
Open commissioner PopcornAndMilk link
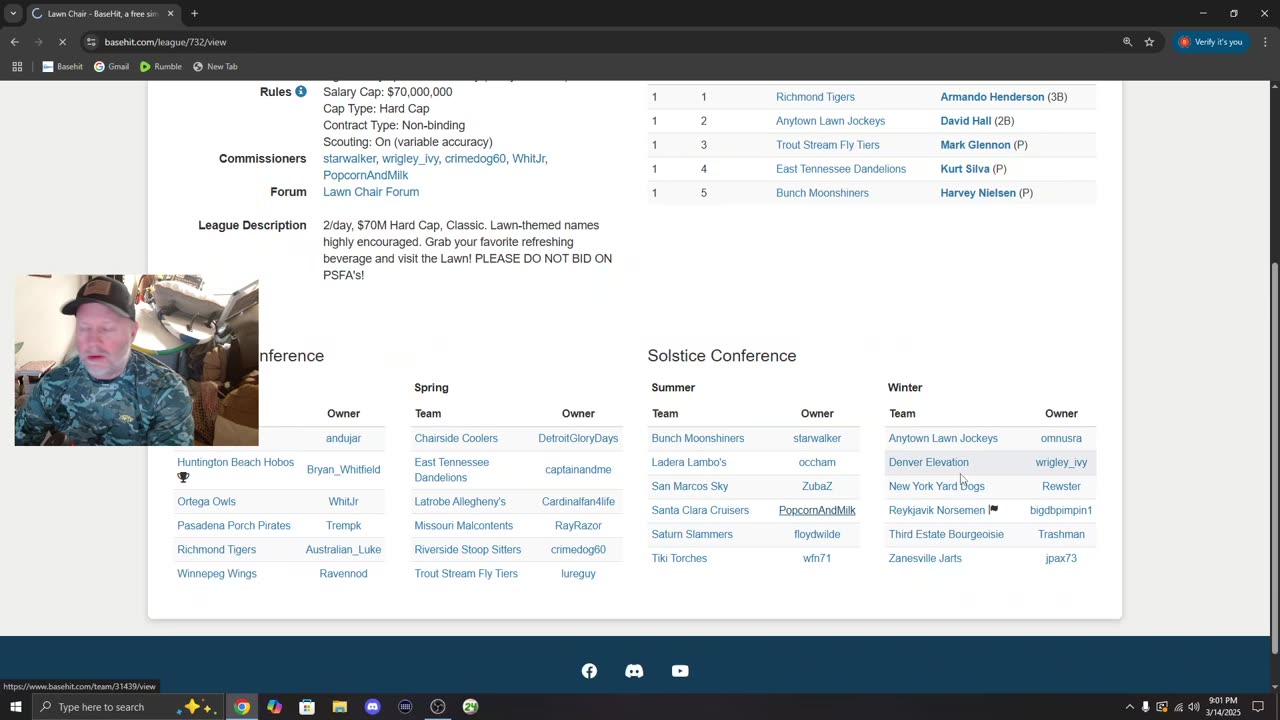click(x=365, y=175)
